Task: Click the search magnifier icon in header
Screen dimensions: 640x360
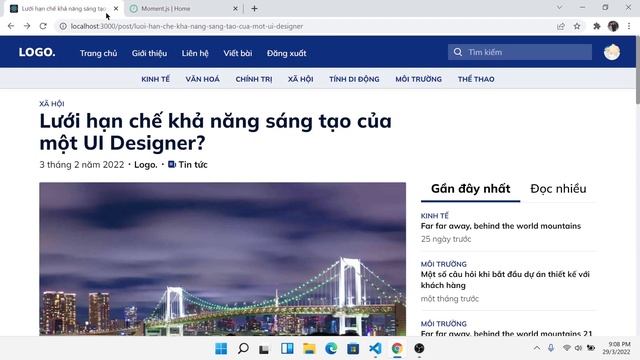Action: pos(458,52)
